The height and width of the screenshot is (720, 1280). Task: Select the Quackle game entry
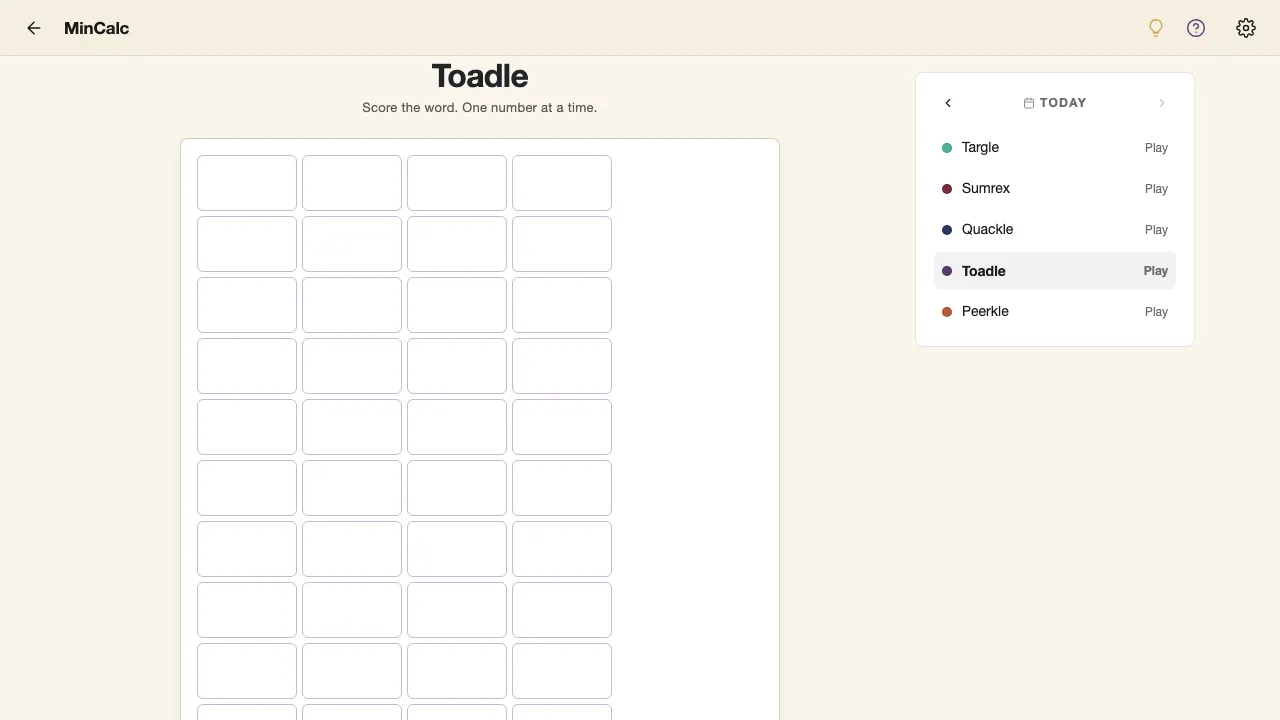click(1055, 230)
